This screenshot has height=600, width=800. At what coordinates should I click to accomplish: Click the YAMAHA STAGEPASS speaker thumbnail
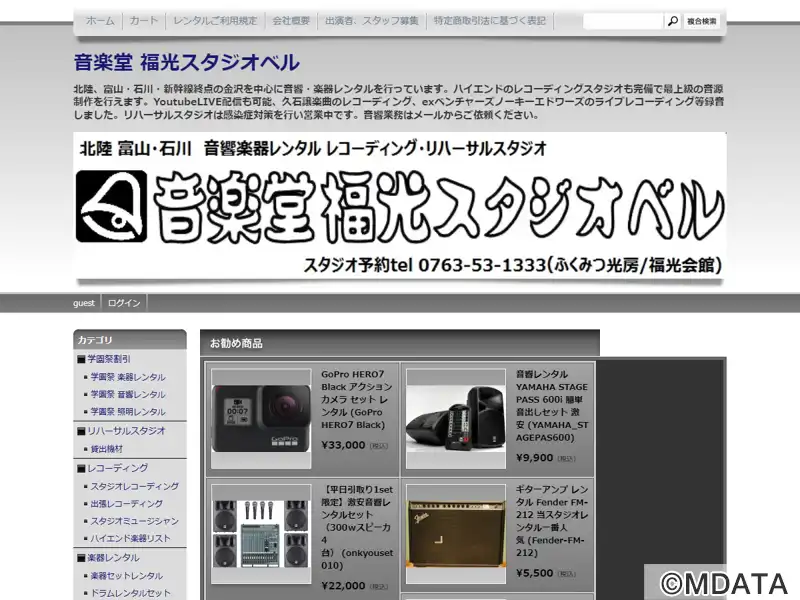click(x=456, y=418)
